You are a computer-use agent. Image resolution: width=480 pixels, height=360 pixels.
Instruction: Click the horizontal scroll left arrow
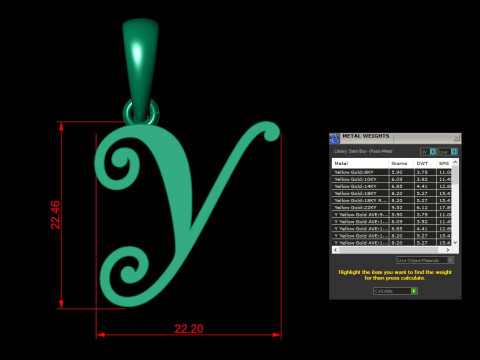click(336, 250)
